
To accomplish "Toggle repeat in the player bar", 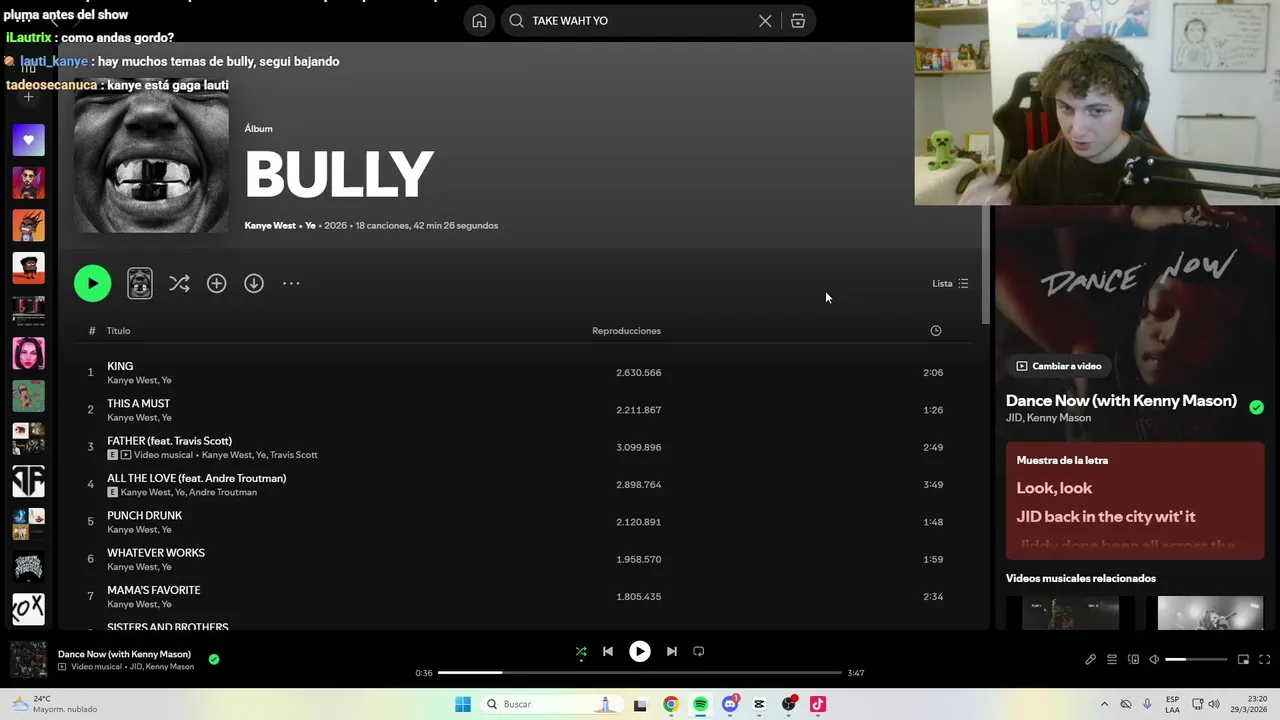I will point(699,651).
